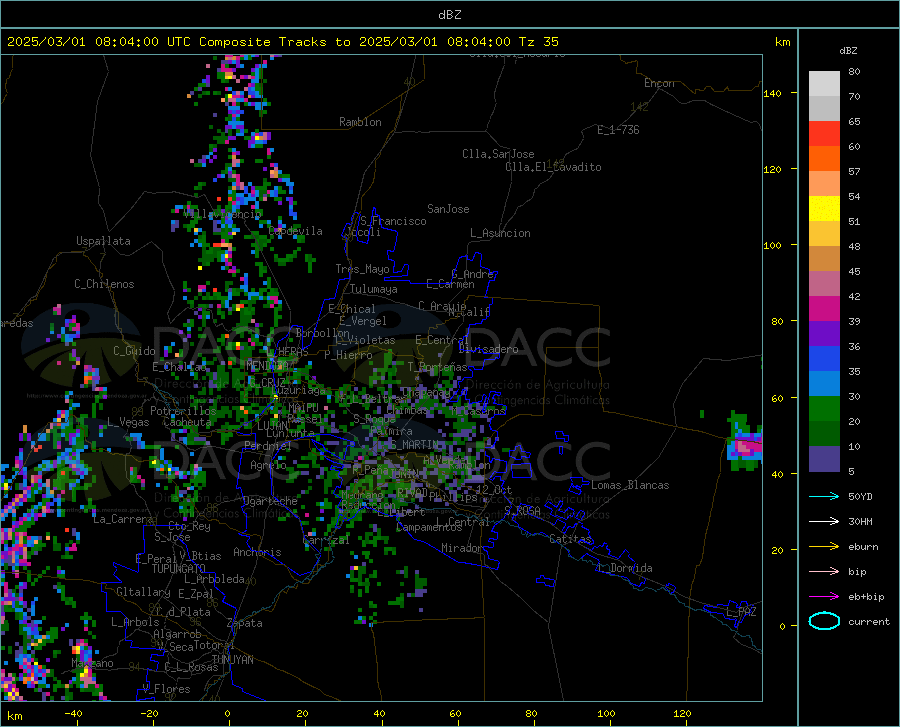Select the blue 35-36 dBZ swatch
Viewport: 900px width, 727px height.
(x=824, y=359)
